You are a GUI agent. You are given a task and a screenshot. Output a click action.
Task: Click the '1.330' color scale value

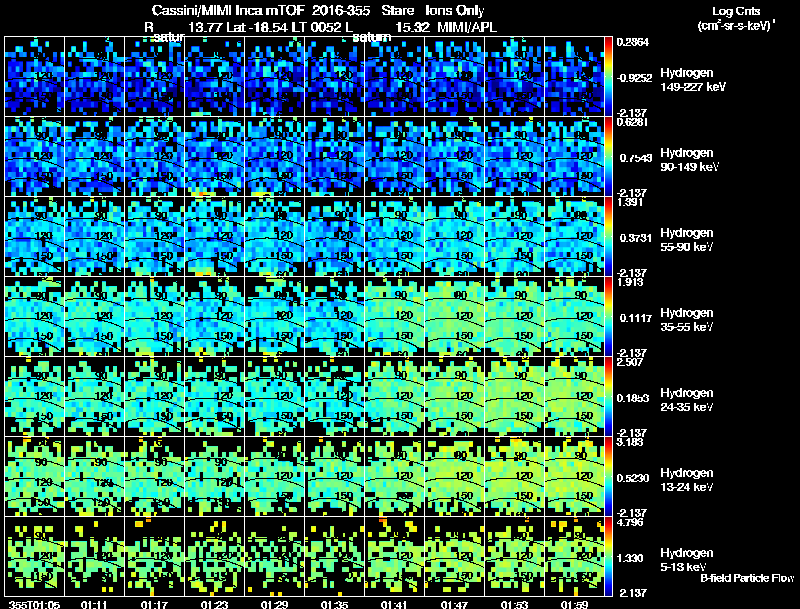(630, 558)
